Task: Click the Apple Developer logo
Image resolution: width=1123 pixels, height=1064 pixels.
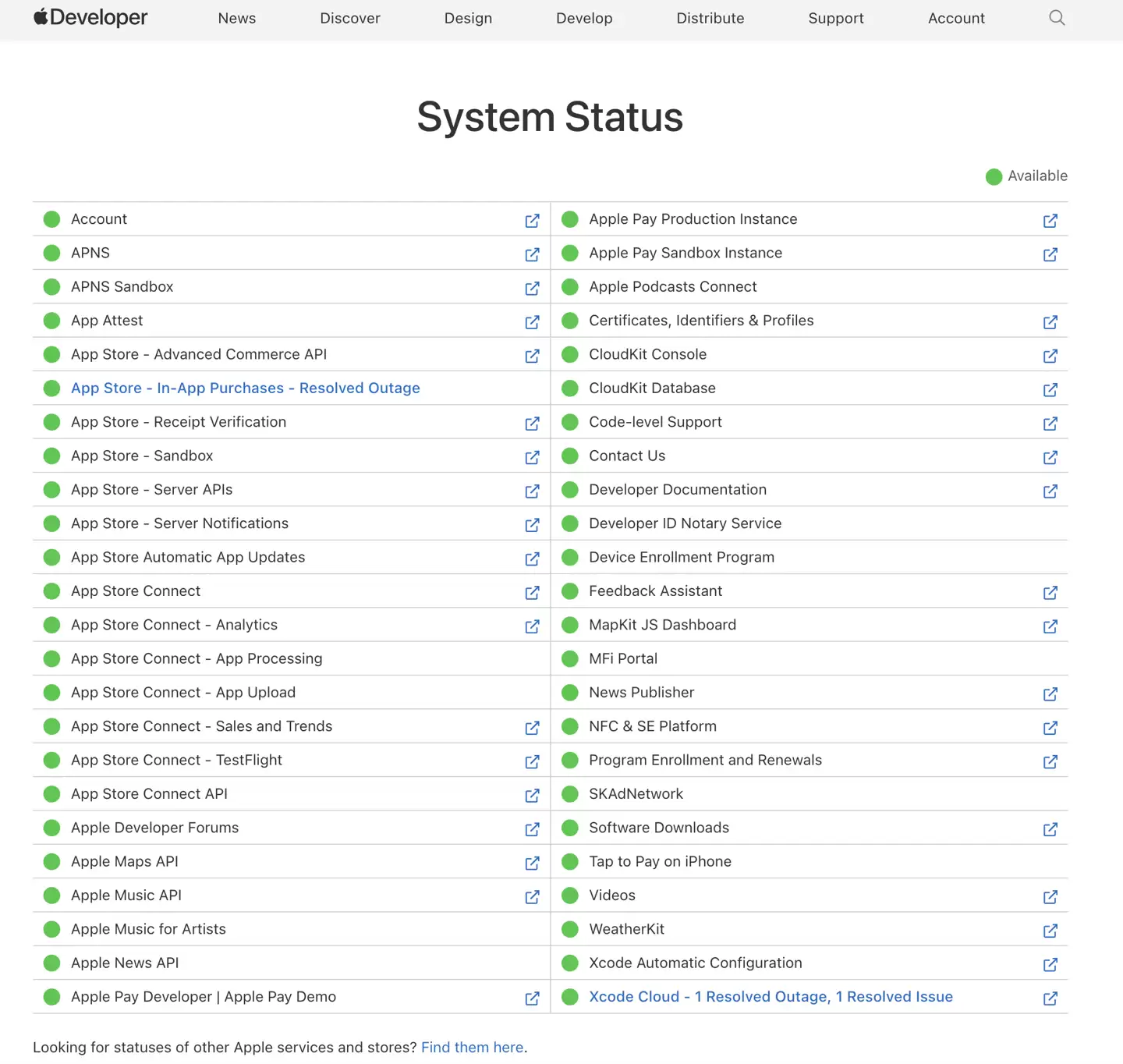Action: [x=90, y=17]
